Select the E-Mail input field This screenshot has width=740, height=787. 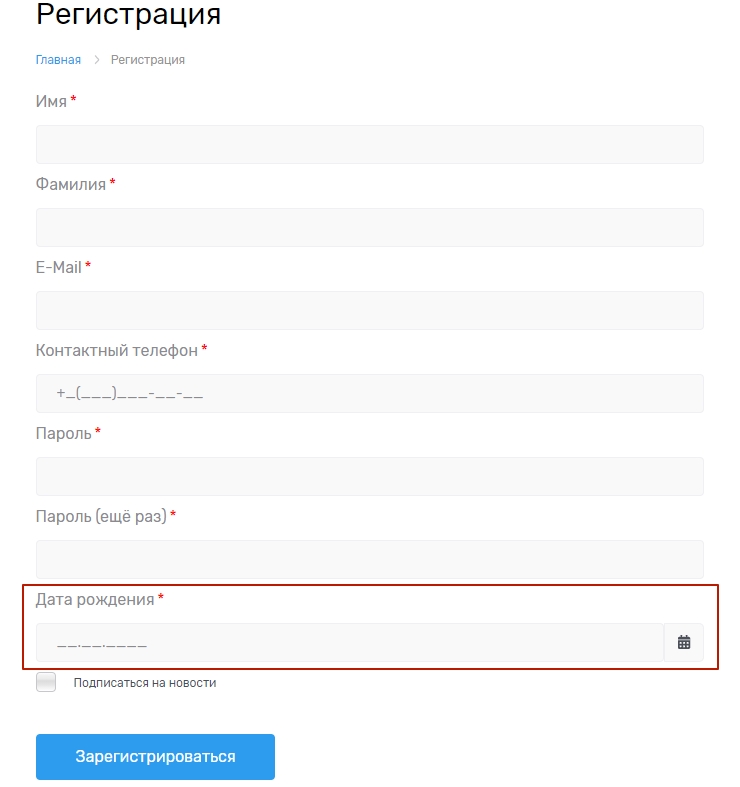pos(369,310)
